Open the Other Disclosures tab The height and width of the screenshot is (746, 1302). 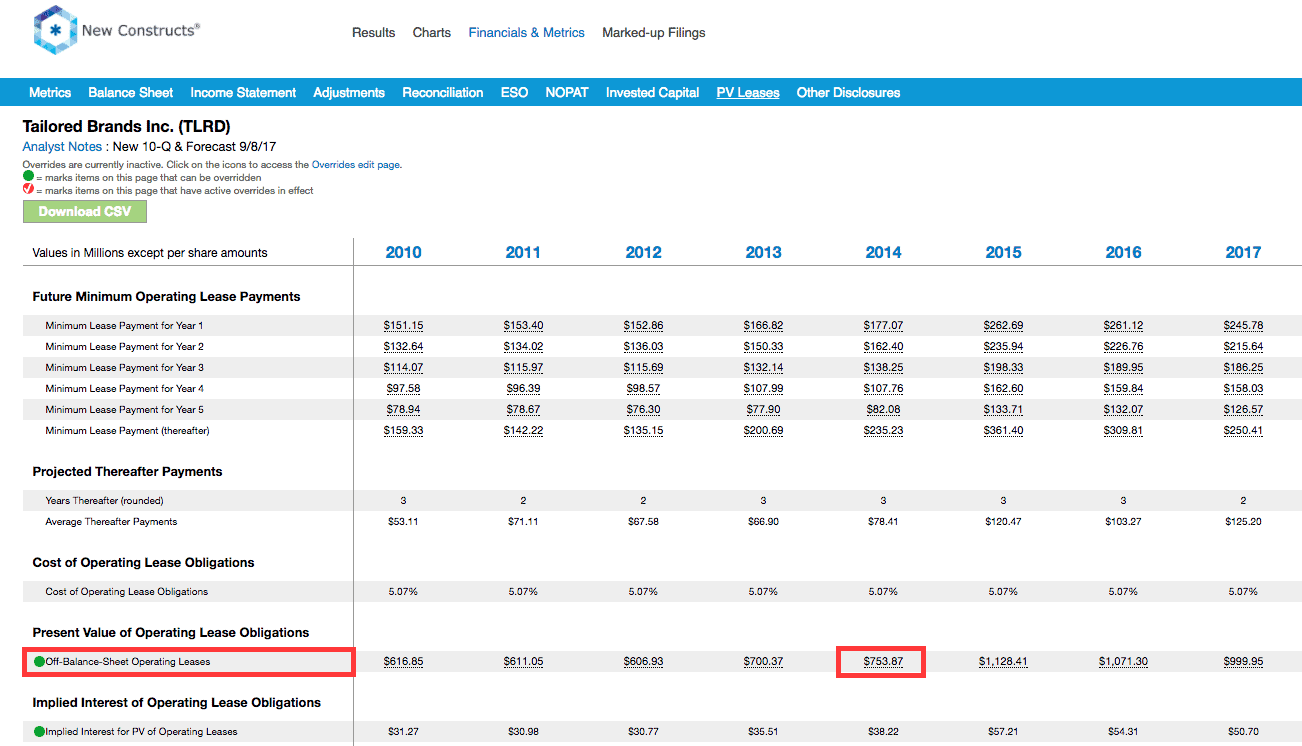point(848,93)
